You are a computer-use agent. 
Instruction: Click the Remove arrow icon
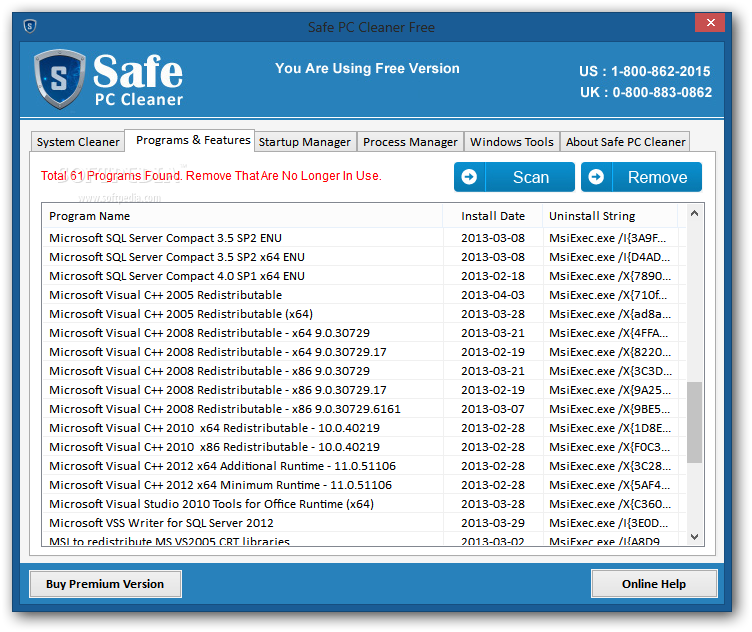[x=596, y=177]
